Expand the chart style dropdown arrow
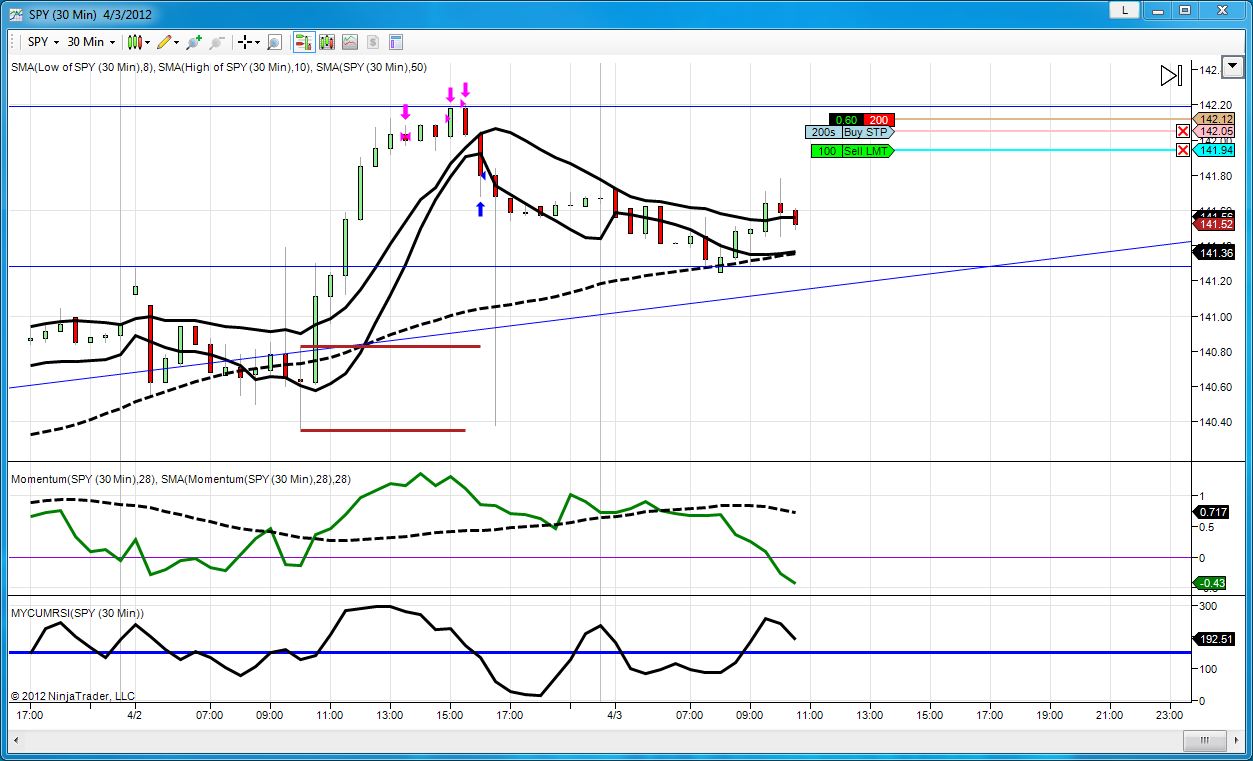This screenshot has height=761, width=1253. click(148, 42)
